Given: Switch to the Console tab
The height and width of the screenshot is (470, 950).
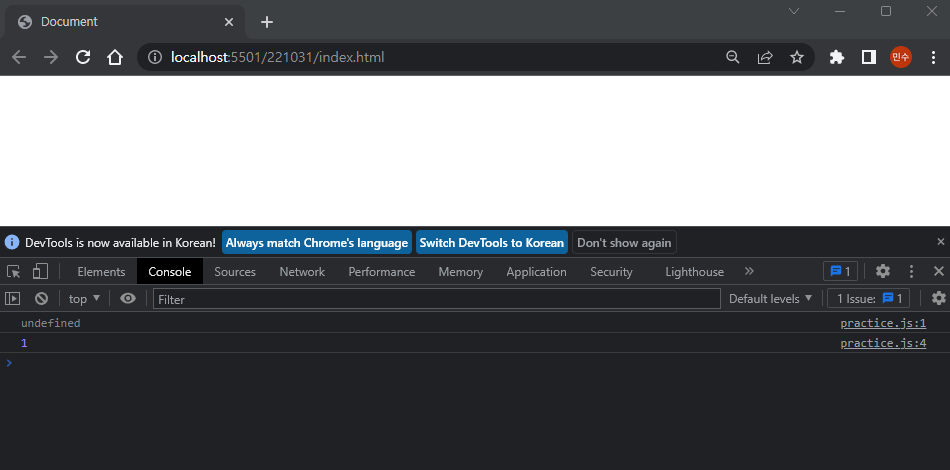Looking at the screenshot, I should coord(170,272).
